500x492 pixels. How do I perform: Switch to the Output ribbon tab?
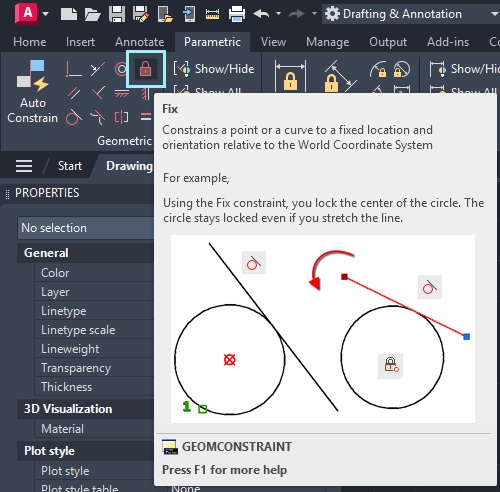[388, 42]
